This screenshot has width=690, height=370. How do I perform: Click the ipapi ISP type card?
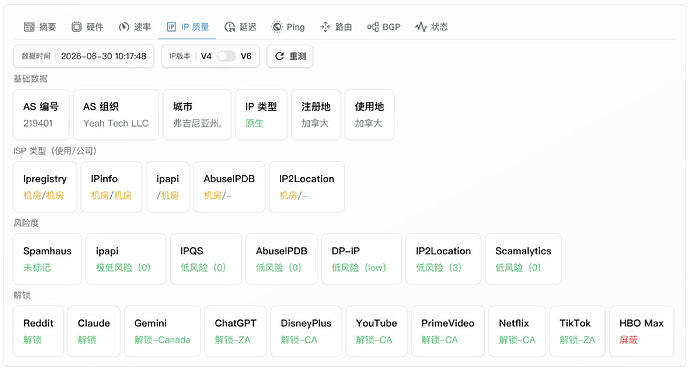[x=168, y=187]
